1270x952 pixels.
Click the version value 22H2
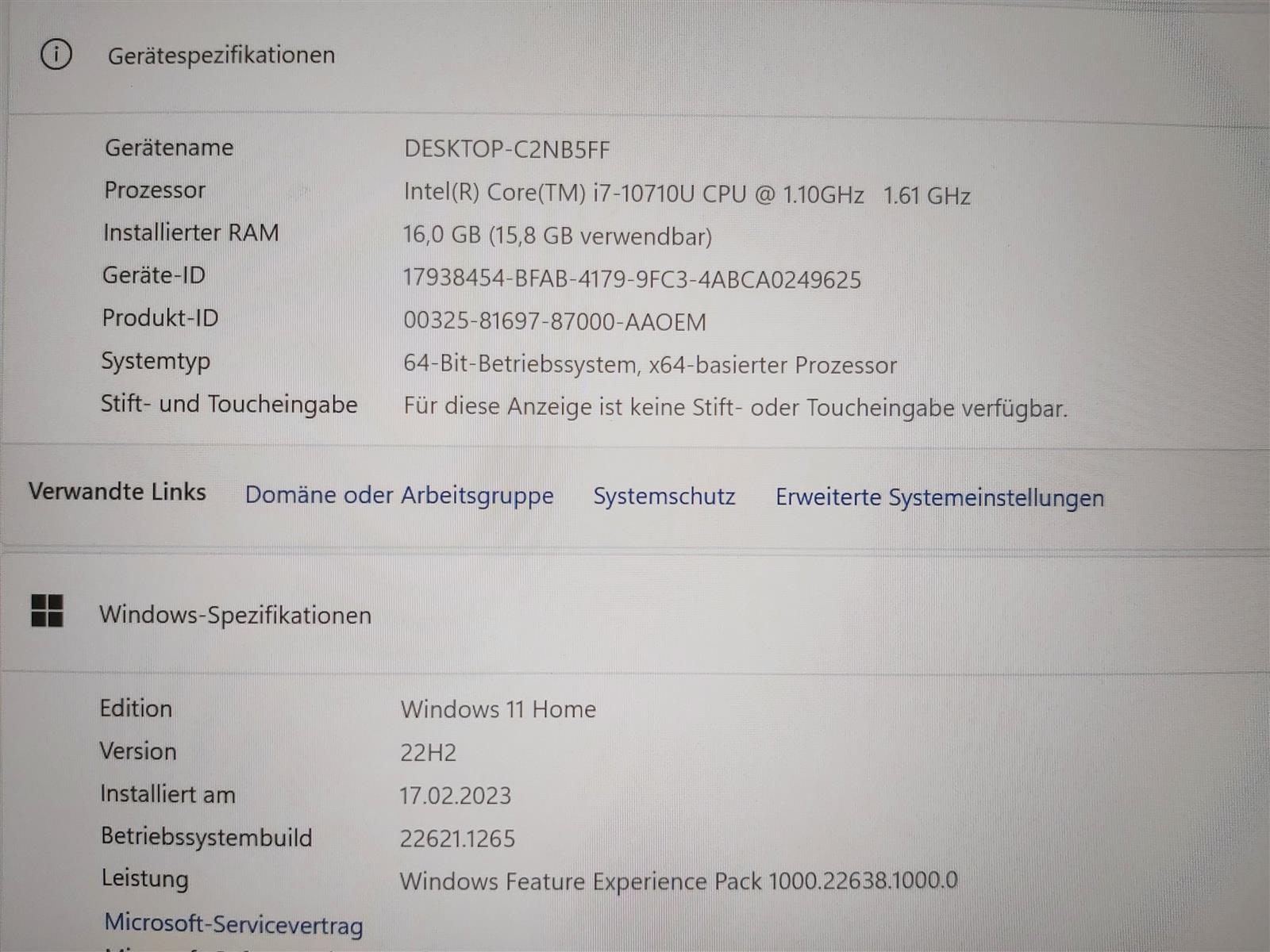coord(429,752)
